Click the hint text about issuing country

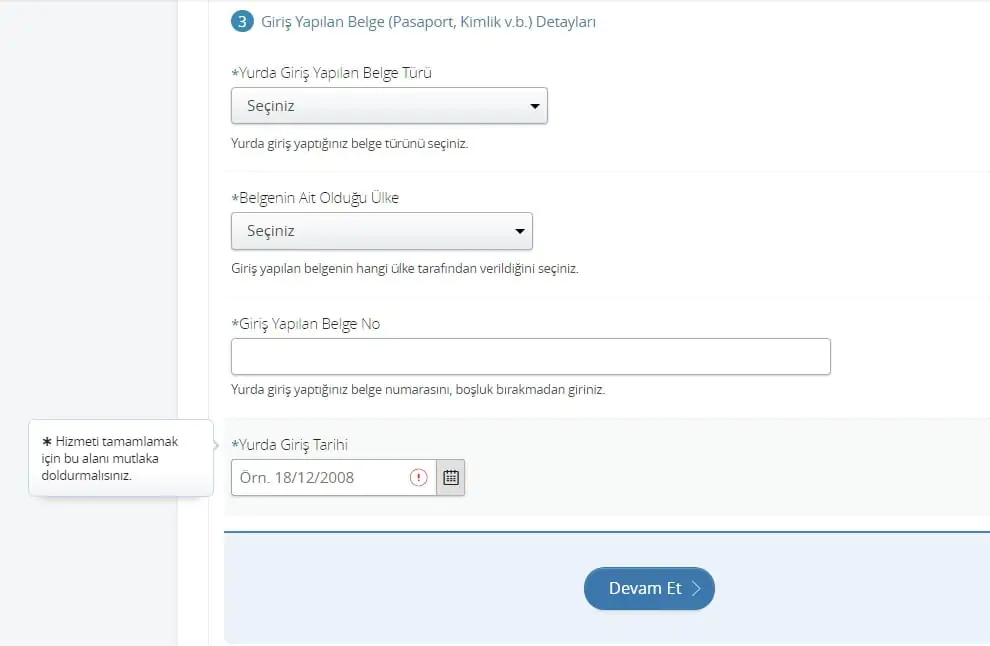[404, 269]
